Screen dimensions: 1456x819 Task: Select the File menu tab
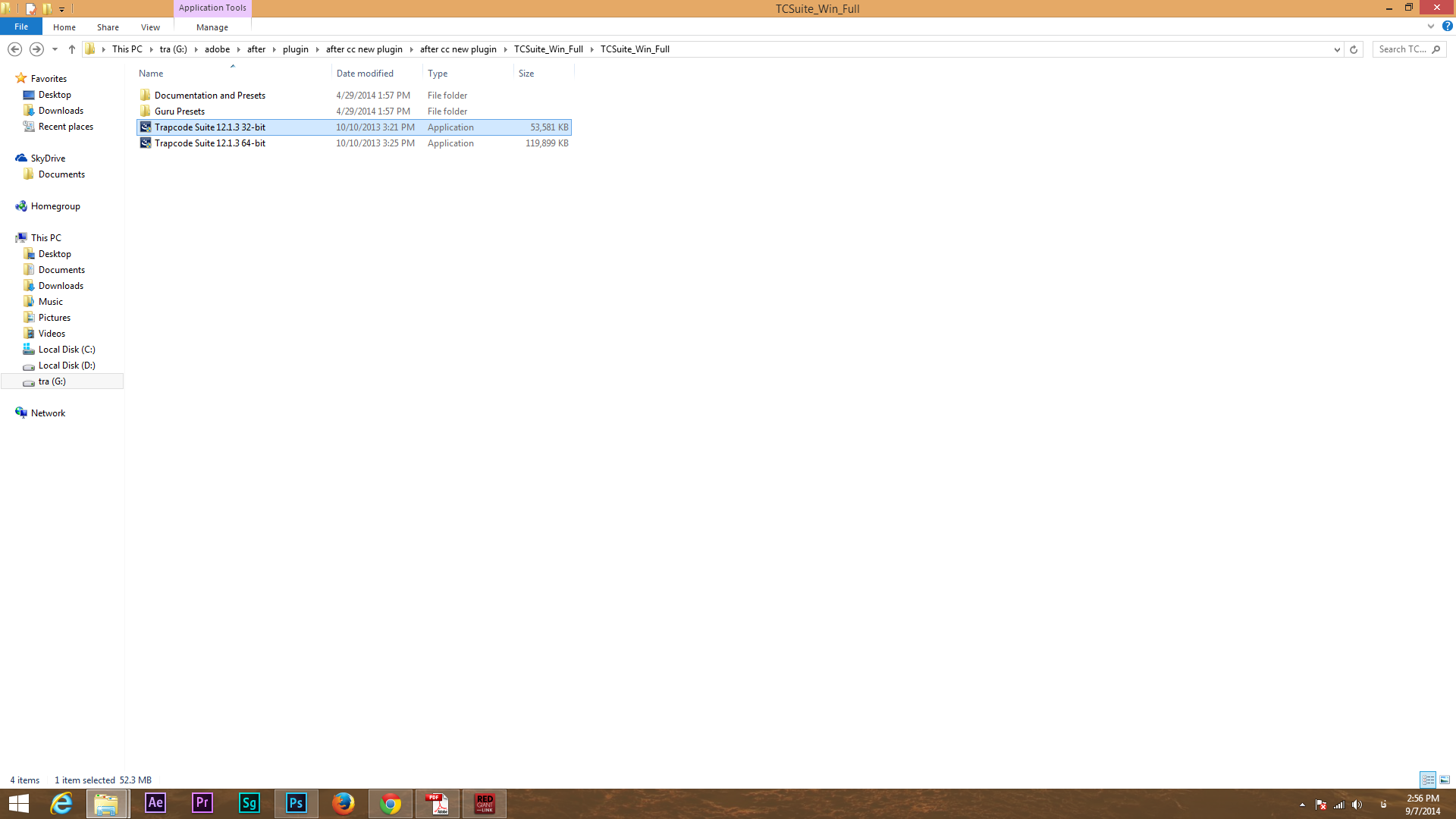point(22,27)
